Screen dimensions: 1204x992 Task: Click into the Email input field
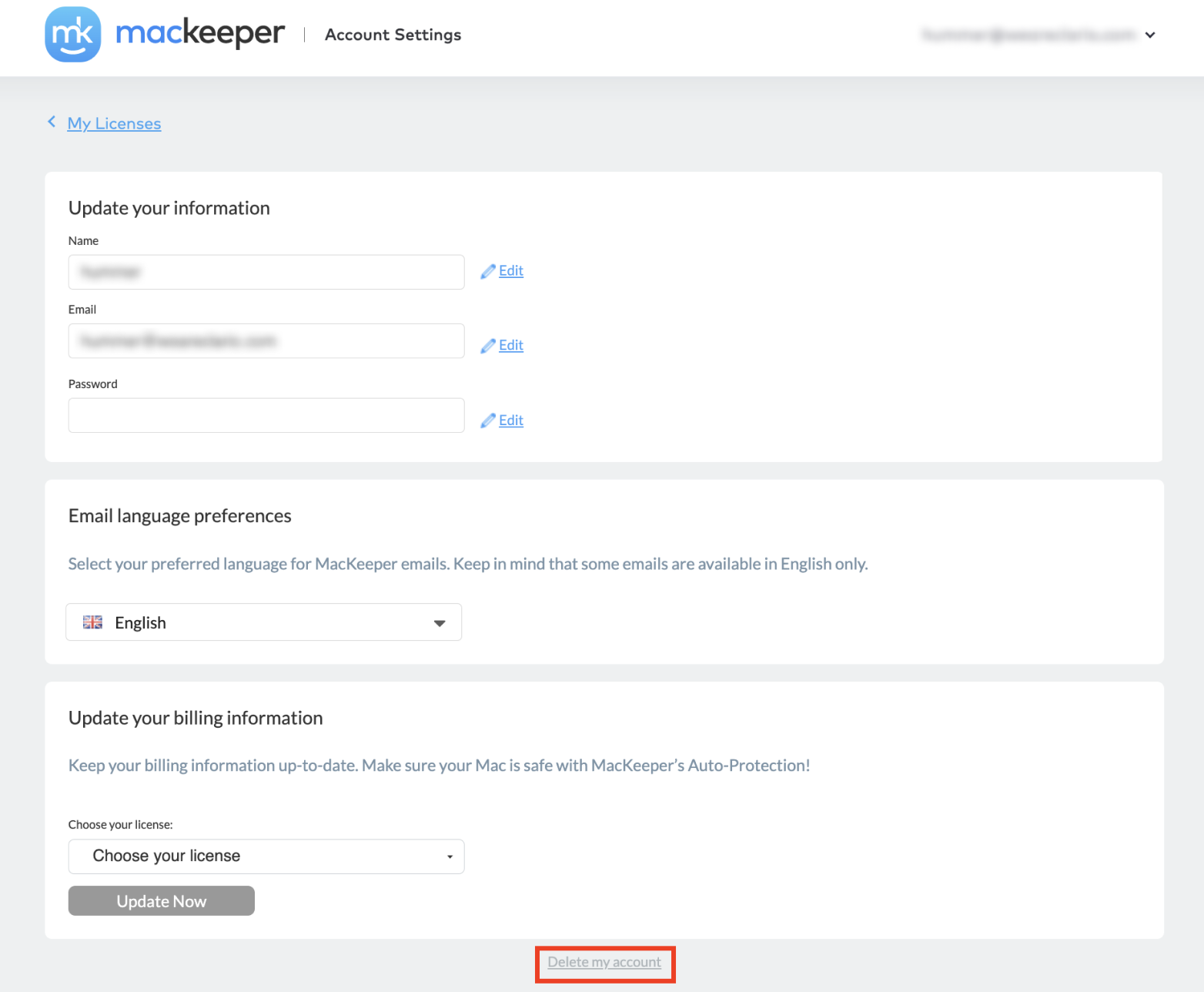[266, 340]
